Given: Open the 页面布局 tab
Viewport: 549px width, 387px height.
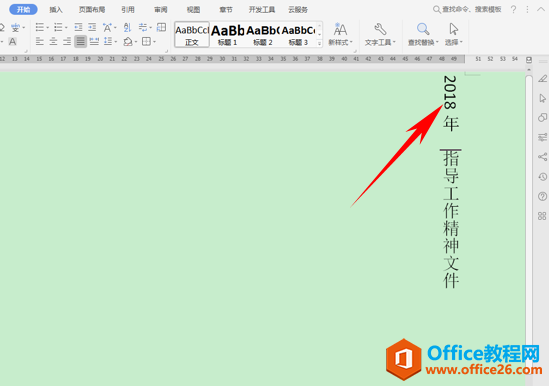Looking at the screenshot, I should (92, 9).
